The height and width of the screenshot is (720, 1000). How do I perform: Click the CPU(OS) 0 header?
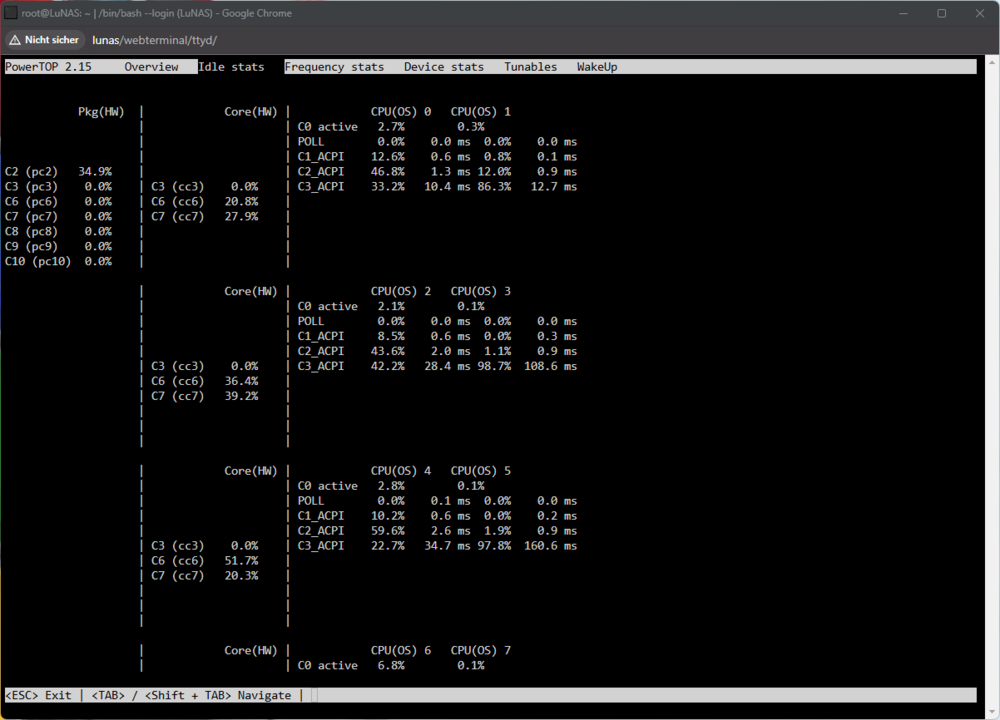tap(401, 112)
